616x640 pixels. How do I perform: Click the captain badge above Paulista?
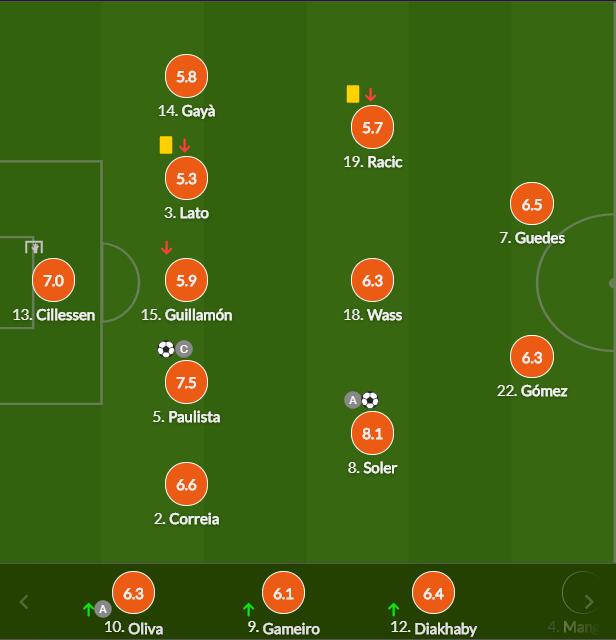184,349
